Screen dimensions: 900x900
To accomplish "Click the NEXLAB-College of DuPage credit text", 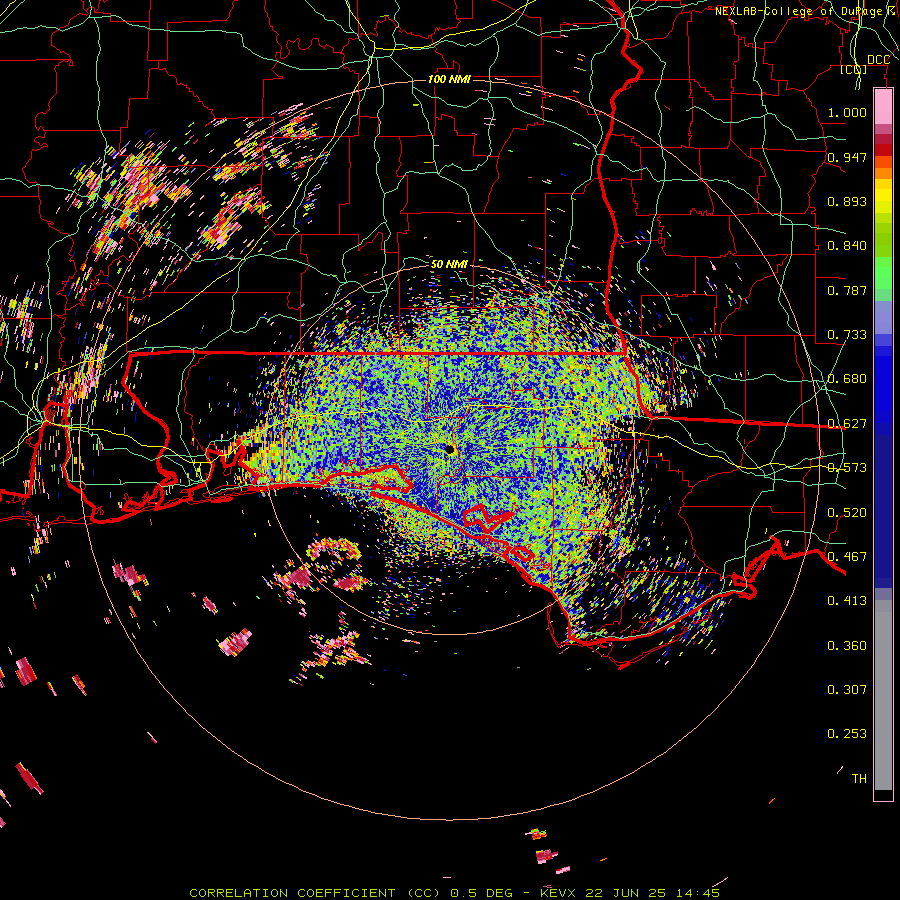I will pos(807,11).
